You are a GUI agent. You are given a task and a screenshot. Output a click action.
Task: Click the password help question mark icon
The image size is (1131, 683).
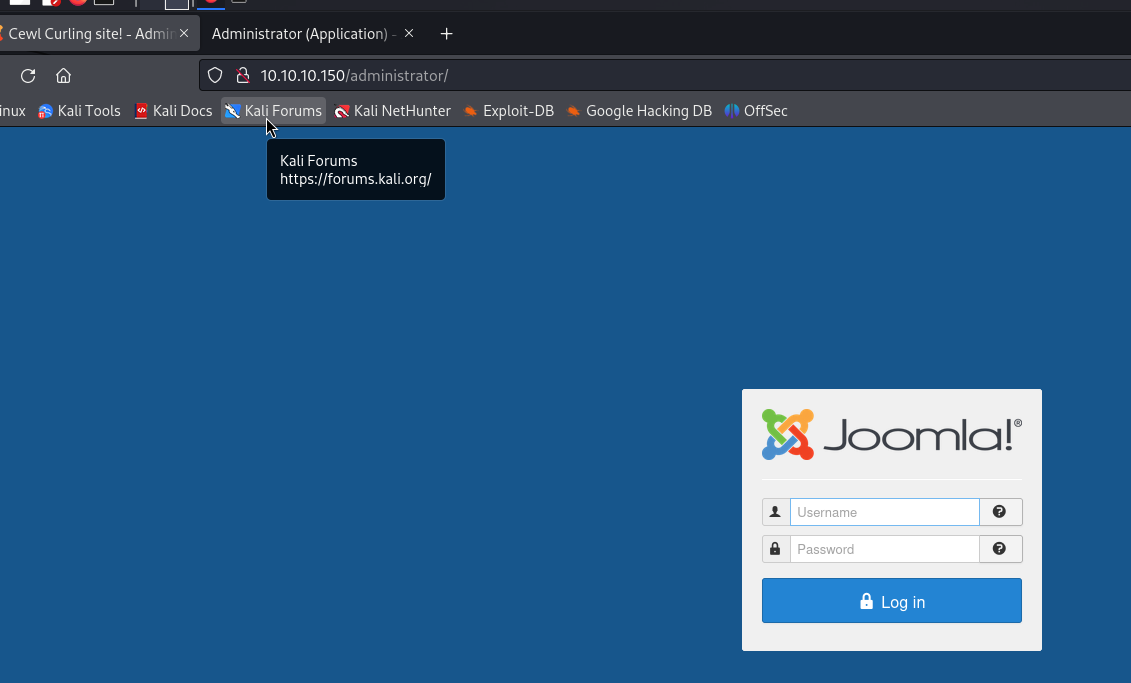click(x=999, y=549)
